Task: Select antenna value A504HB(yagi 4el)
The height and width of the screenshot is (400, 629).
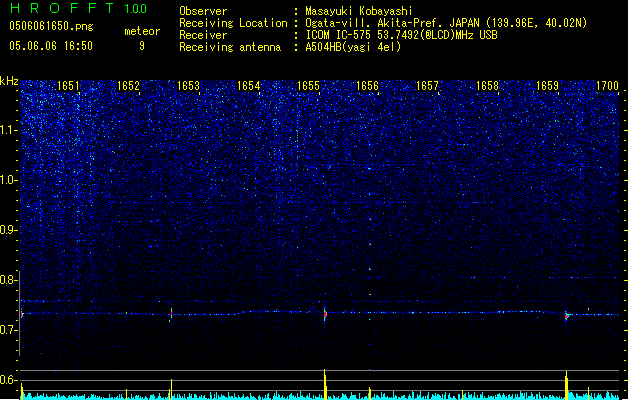Action: pyautogui.click(x=353, y=47)
